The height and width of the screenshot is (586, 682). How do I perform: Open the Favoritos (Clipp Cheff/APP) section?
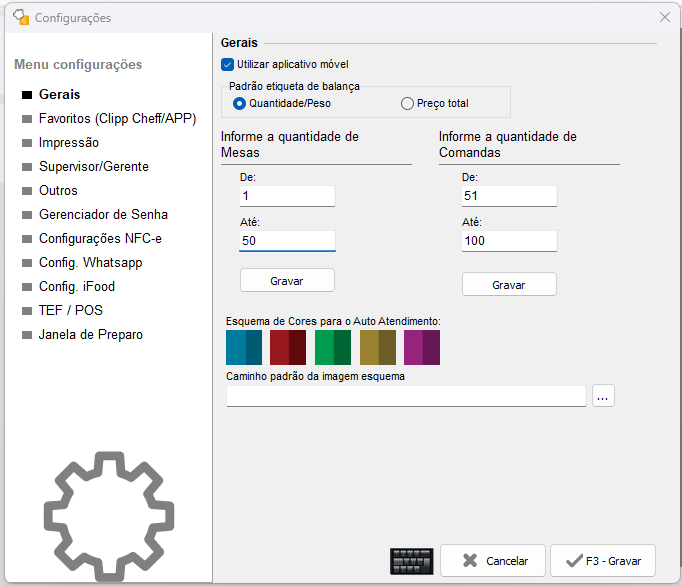click(117, 118)
